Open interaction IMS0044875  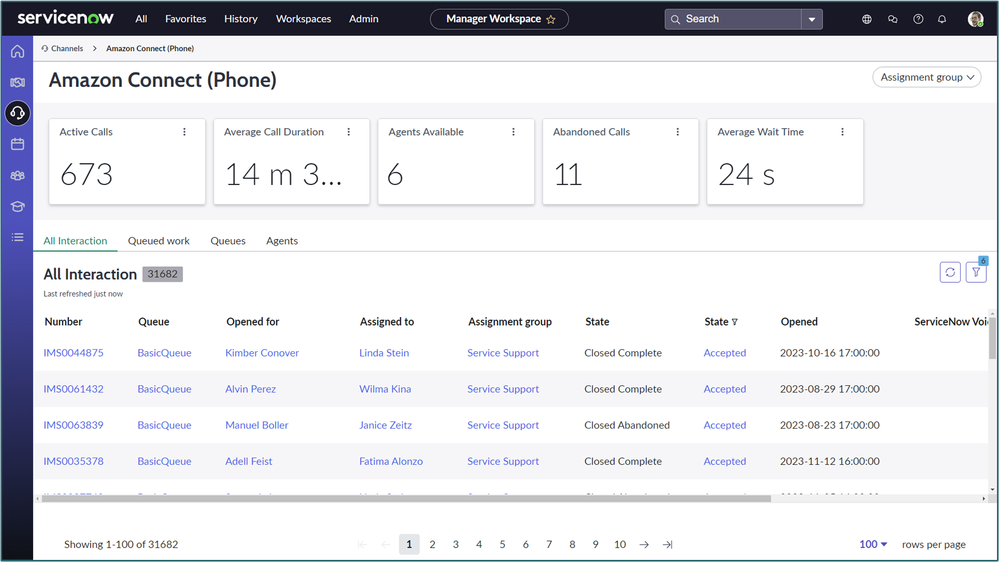click(x=73, y=352)
